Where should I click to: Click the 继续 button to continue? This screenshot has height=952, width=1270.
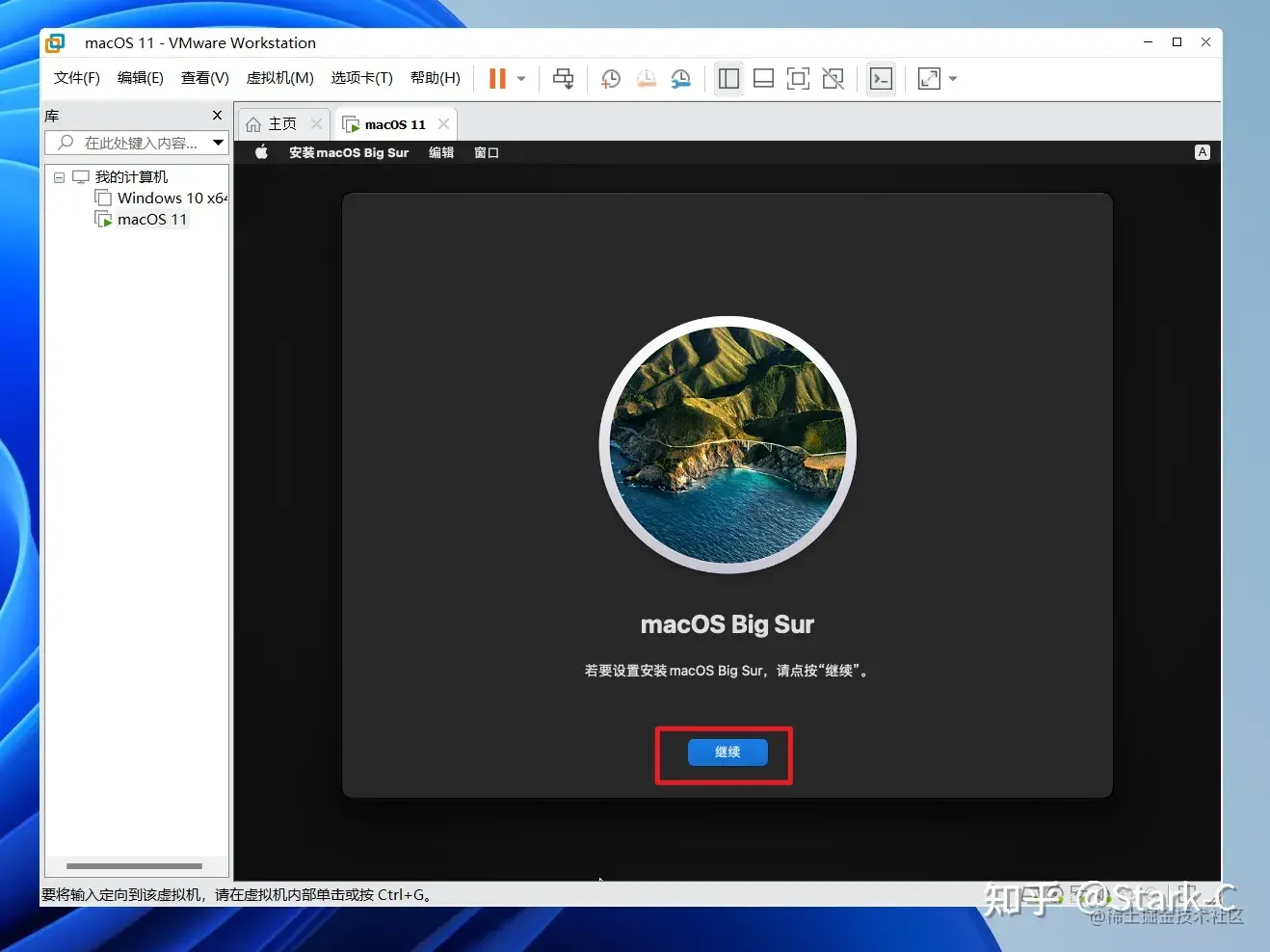tap(728, 752)
